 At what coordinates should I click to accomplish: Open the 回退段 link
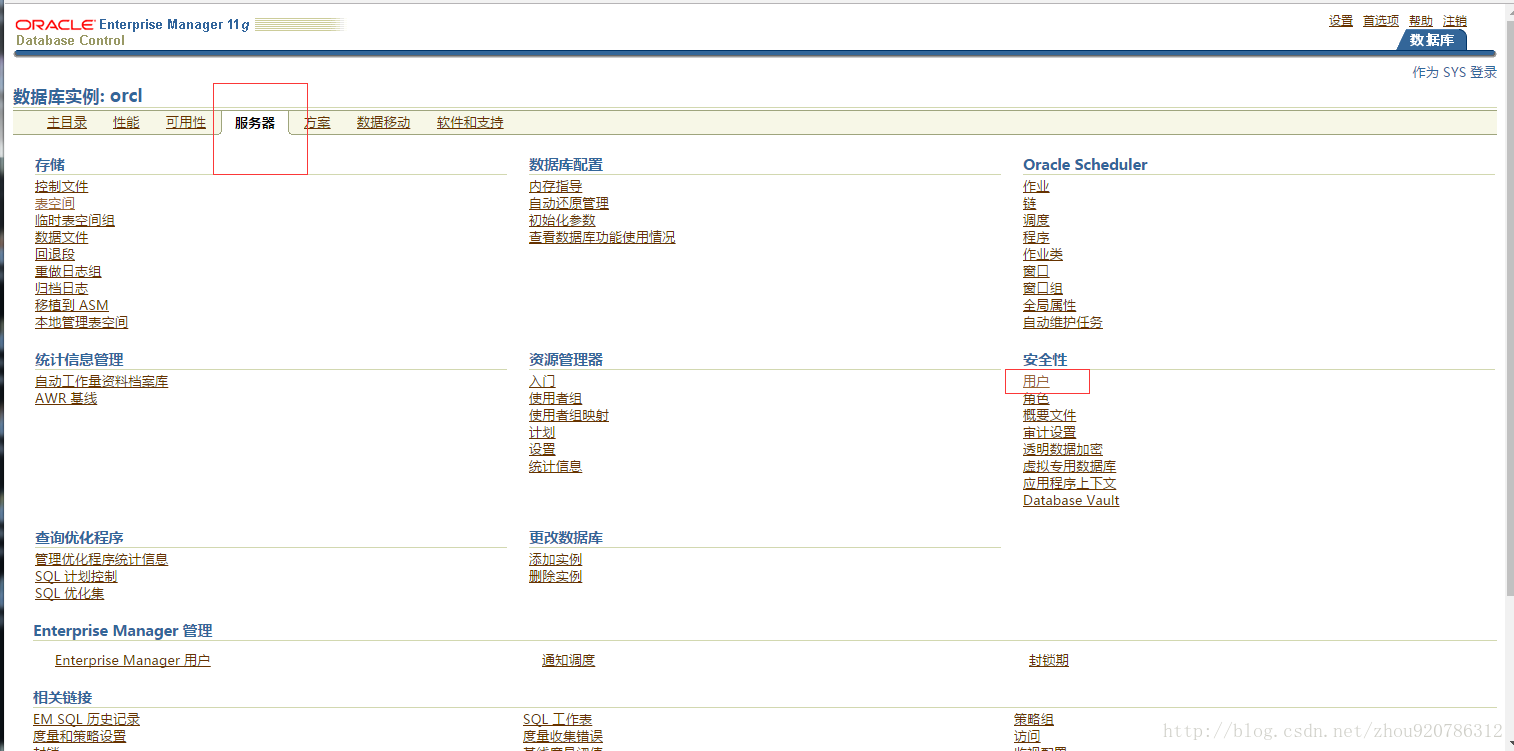[55, 255]
